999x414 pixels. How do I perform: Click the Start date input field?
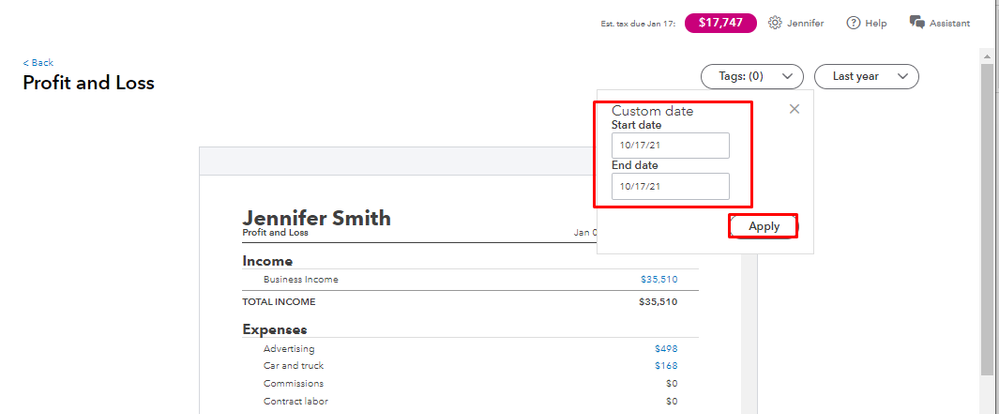pos(670,146)
